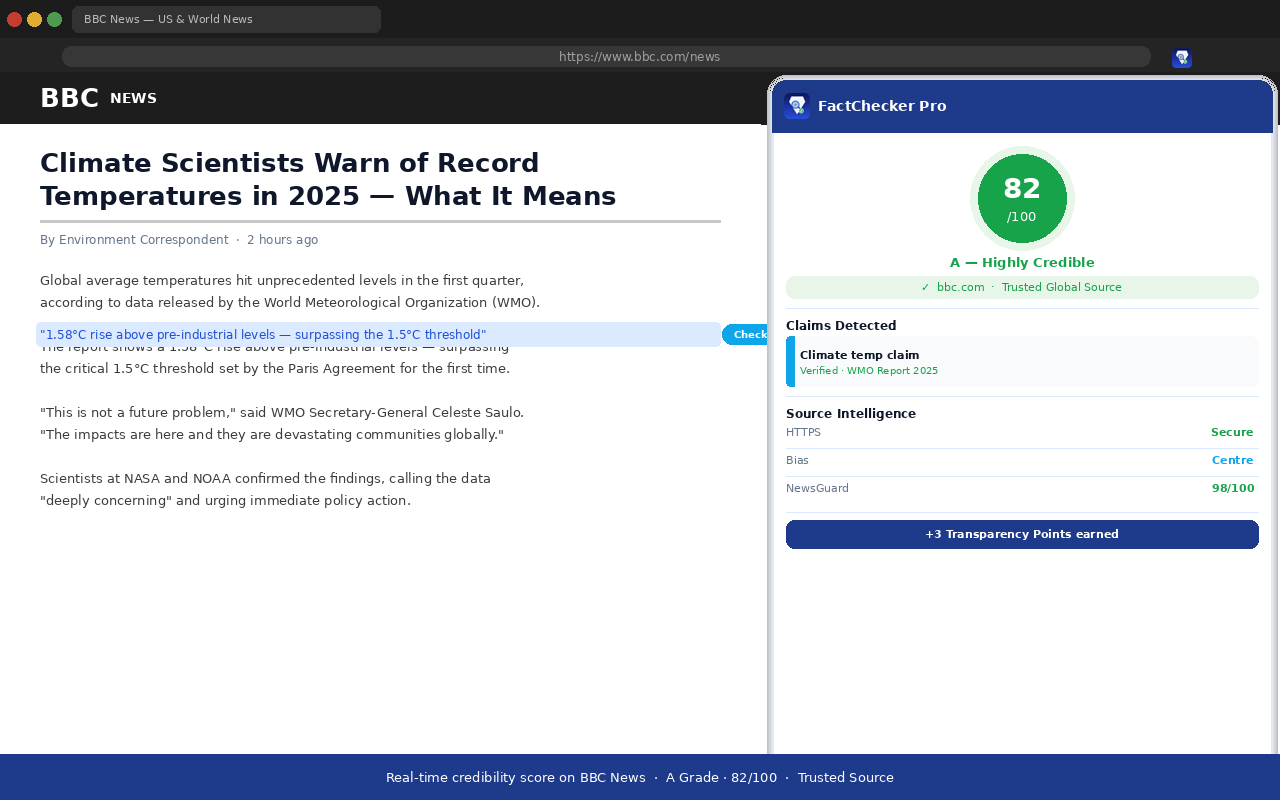Click the 'Bias' row label
Viewport: 1280px width, 800px height.
[797, 461]
